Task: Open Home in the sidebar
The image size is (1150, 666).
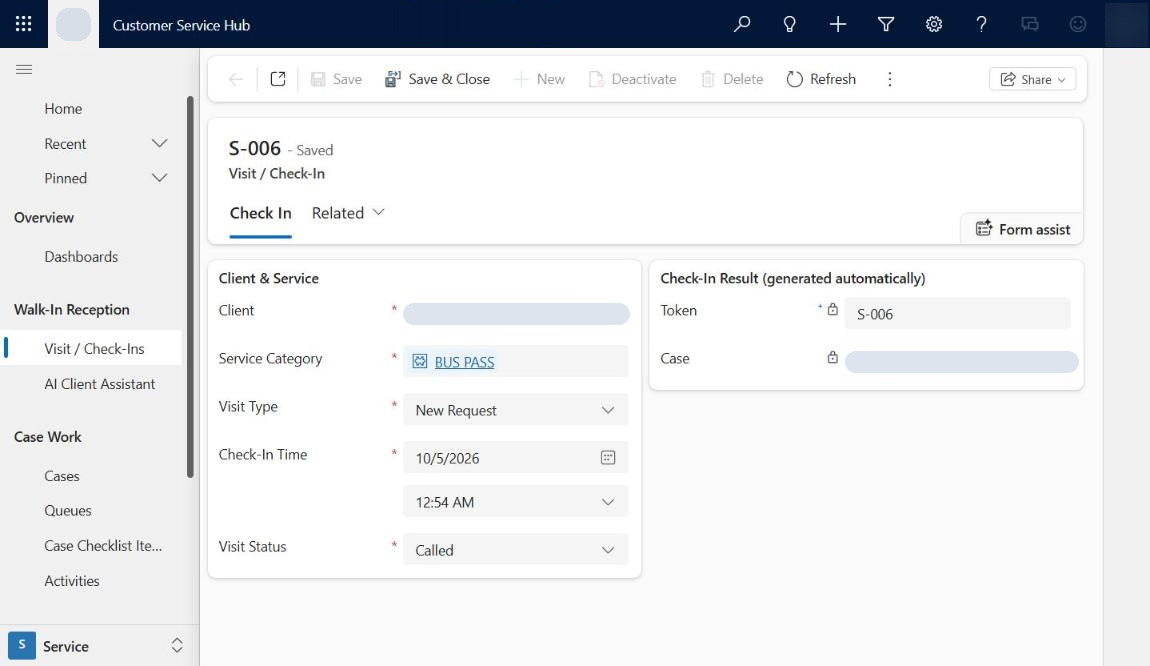Action: [x=63, y=109]
